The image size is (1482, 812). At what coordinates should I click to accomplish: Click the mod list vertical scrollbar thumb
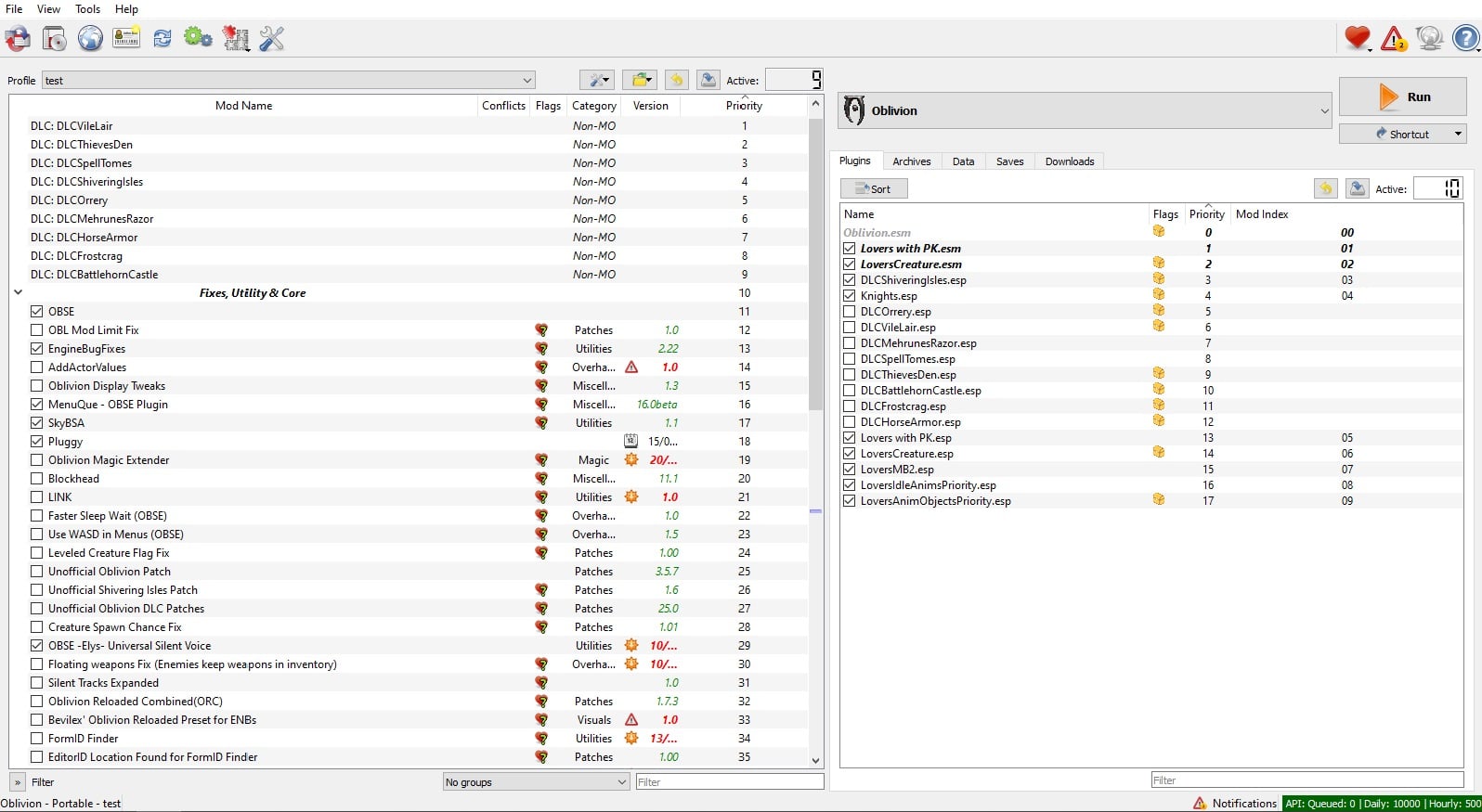click(x=815, y=264)
